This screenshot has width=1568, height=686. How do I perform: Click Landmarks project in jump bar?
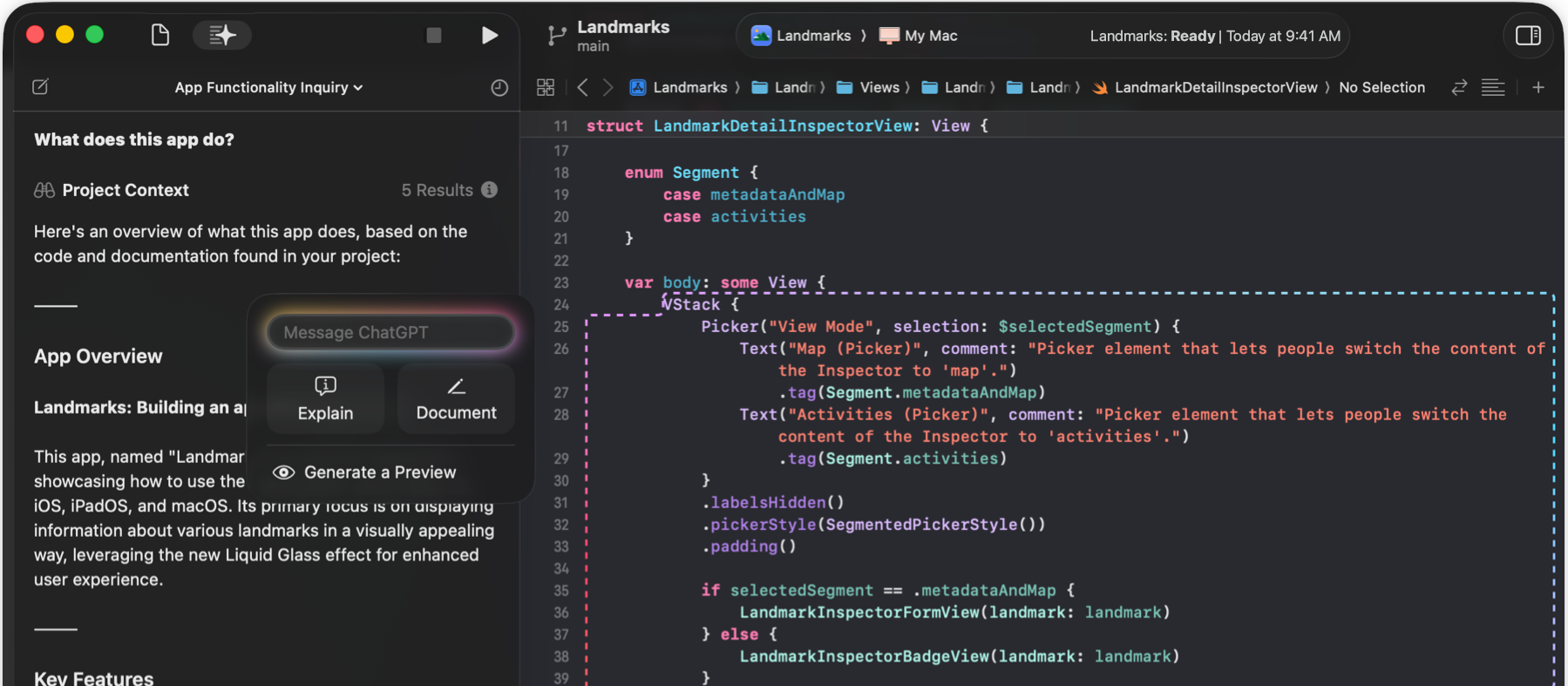[x=679, y=87]
